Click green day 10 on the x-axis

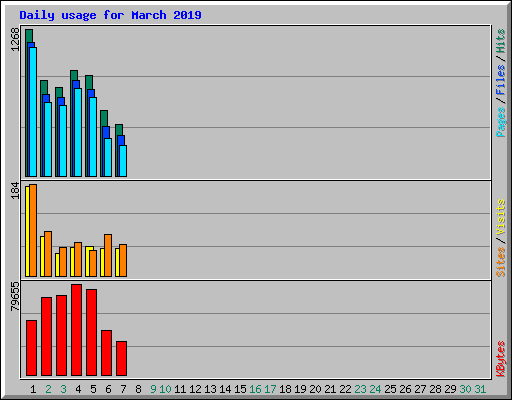(165, 389)
